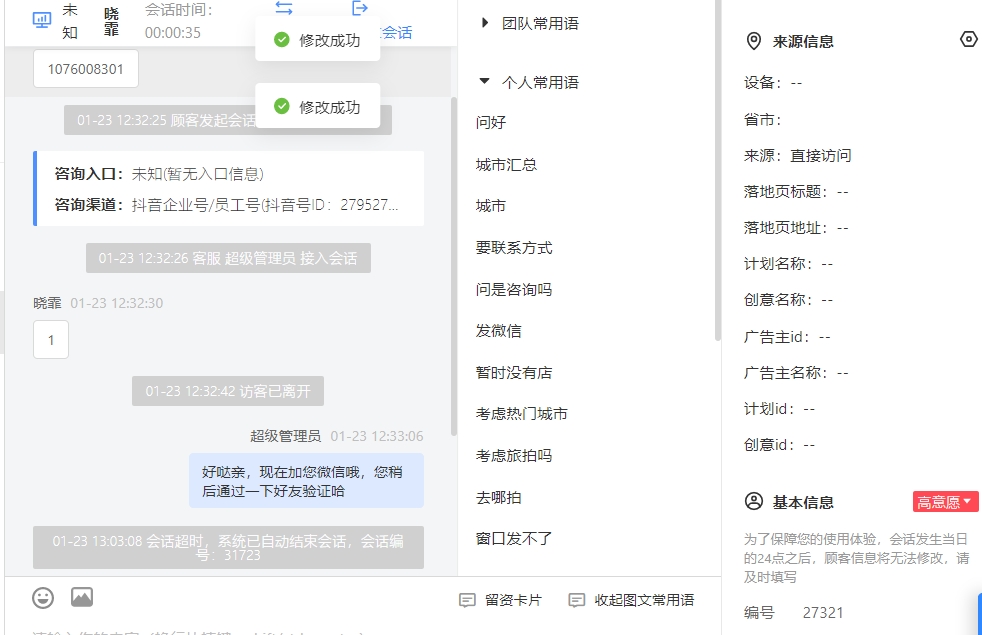The image size is (982, 635).
Task: Select the 问好 quick phrase
Action: pyautogui.click(x=491, y=122)
